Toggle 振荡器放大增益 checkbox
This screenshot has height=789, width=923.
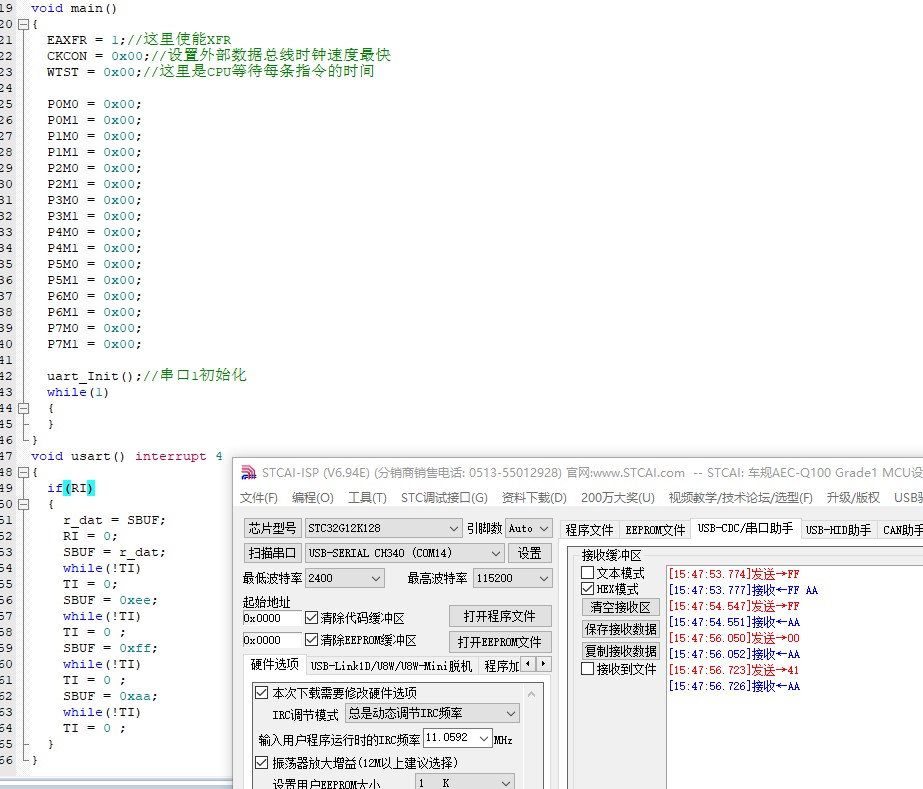pyautogui.click(x=261, y=763)
